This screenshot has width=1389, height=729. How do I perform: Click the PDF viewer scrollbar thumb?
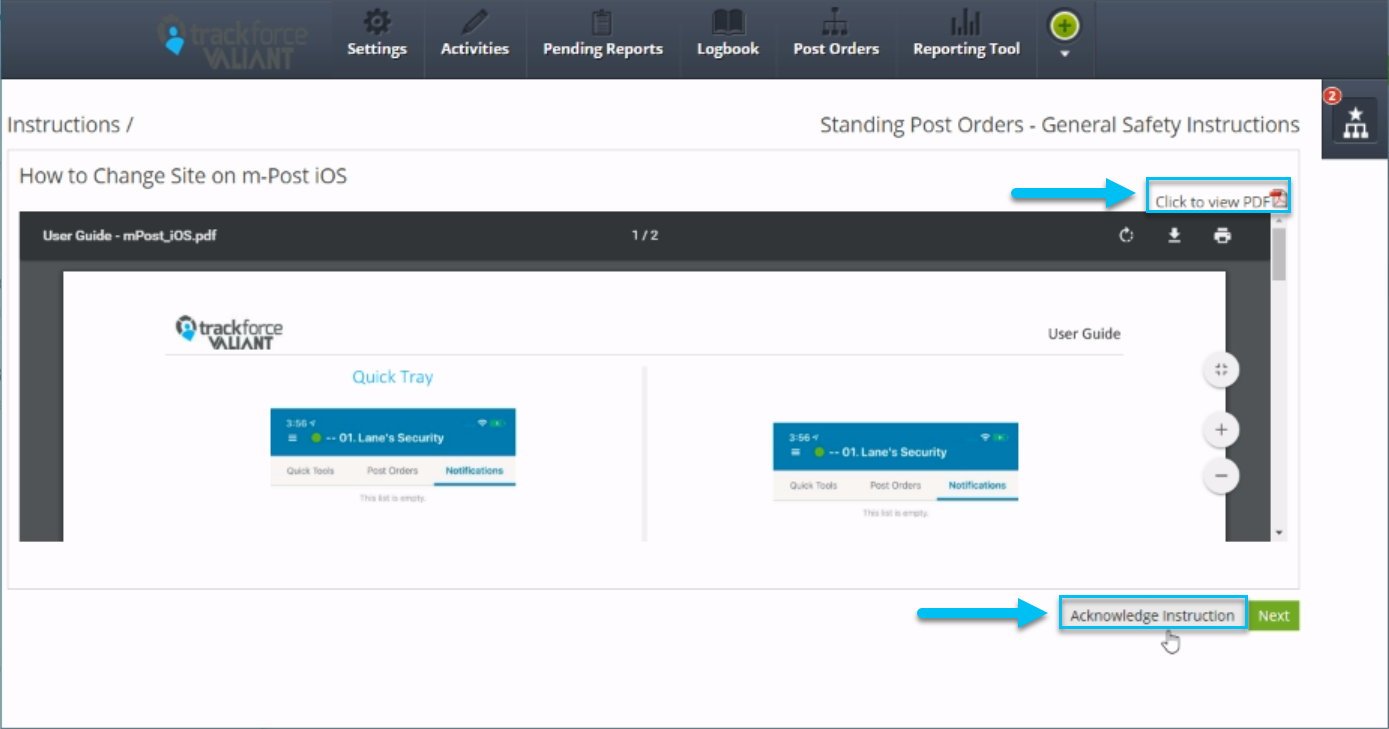(1279, 255)
